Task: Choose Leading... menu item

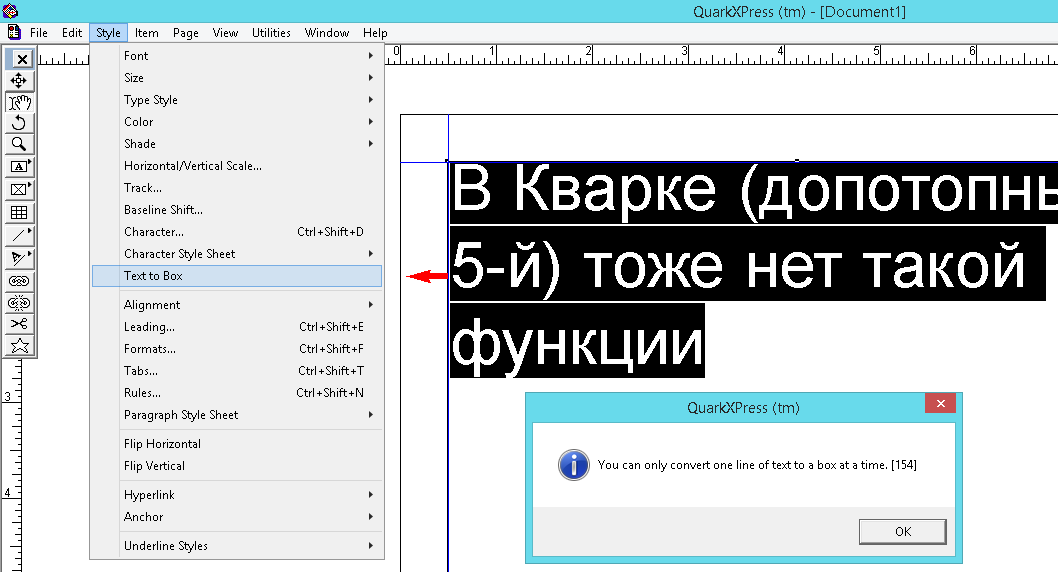Action: (x=237, y=327)
